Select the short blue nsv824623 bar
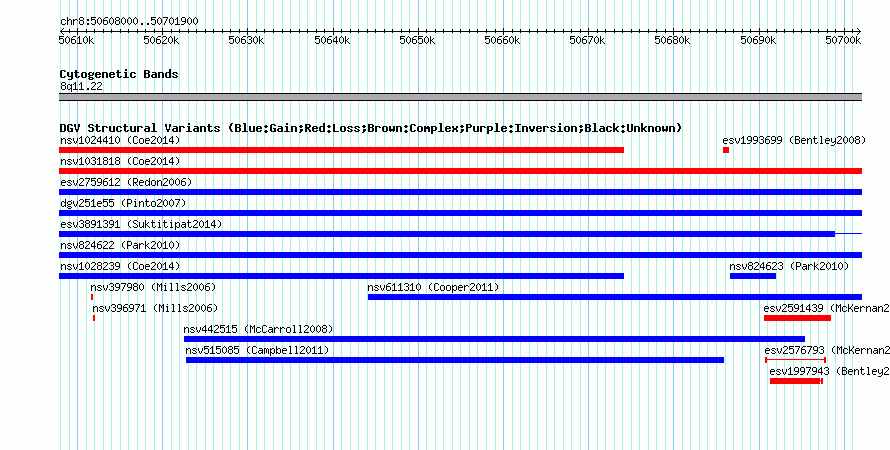The image size is (890, 450). [x=753, y=276]
